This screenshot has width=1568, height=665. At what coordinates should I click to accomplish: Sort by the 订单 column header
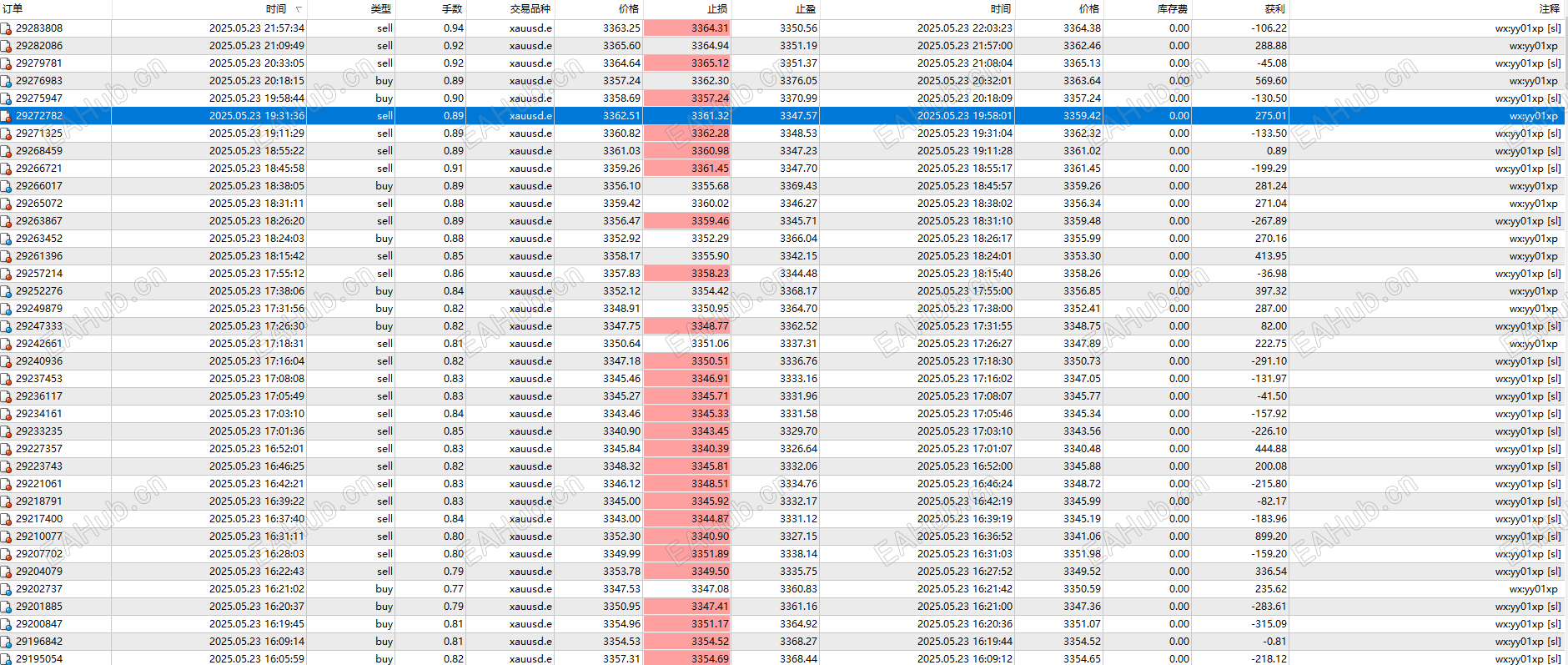[56, 9]
